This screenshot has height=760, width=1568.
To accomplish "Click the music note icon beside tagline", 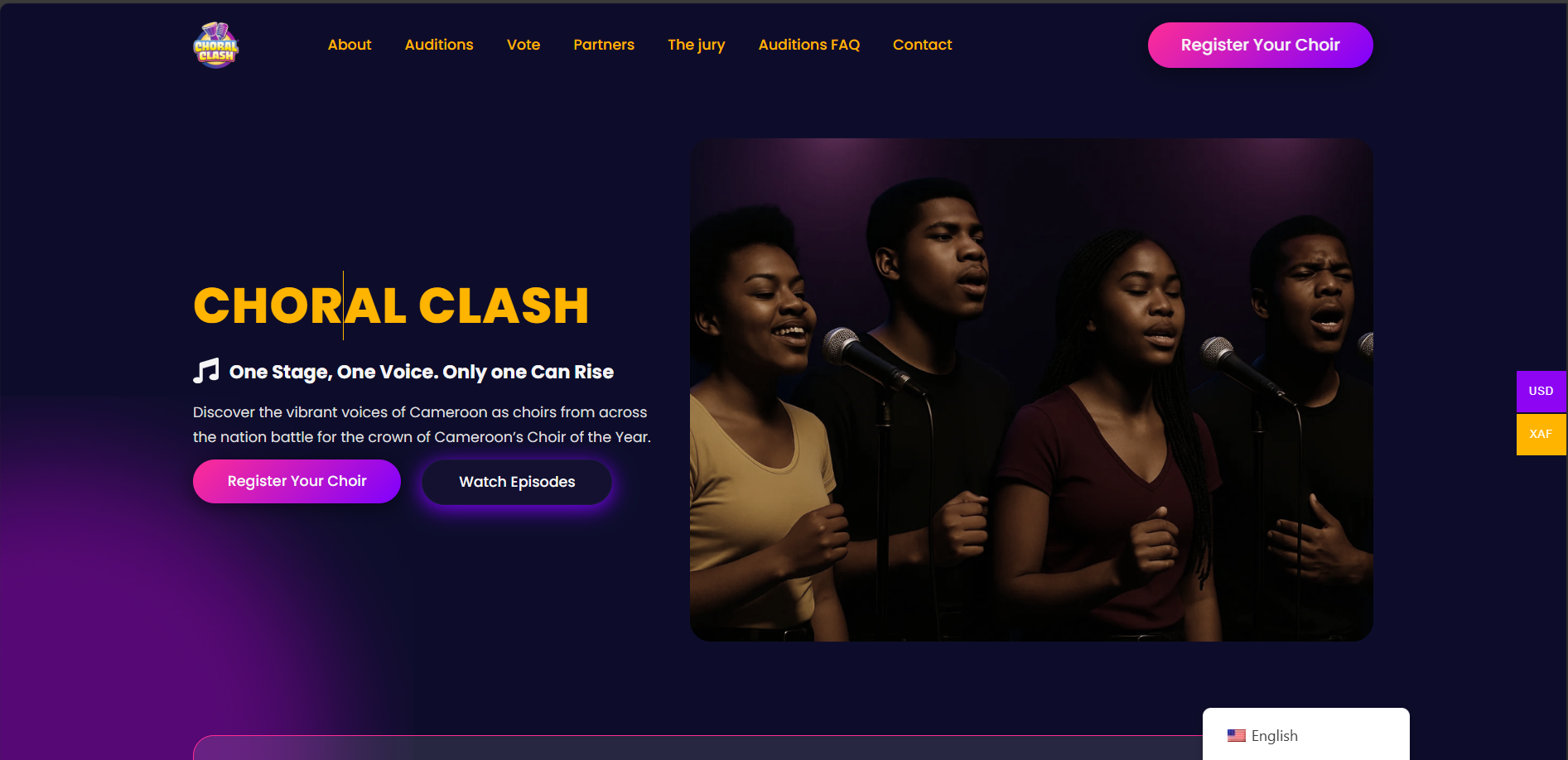I will (x=206, y=371).
